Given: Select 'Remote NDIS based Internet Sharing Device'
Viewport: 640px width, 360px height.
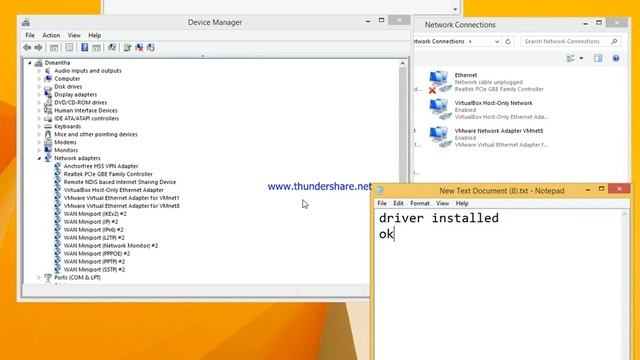Looking at the screenshot, I should [x=120, y=182].
